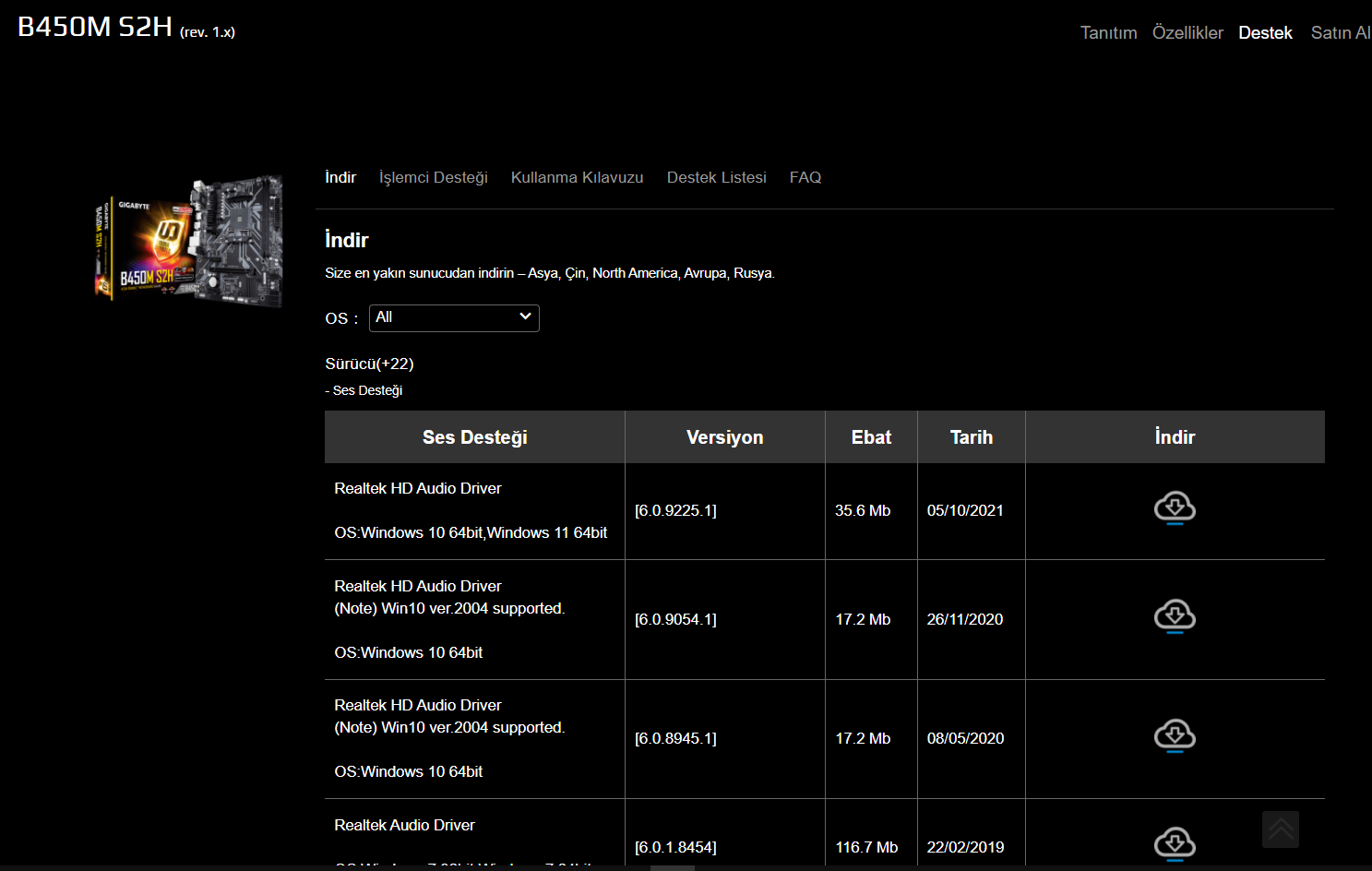Switch to the Destek Listesi tab
Viewport: 1372px width, 871px height.
717,177
